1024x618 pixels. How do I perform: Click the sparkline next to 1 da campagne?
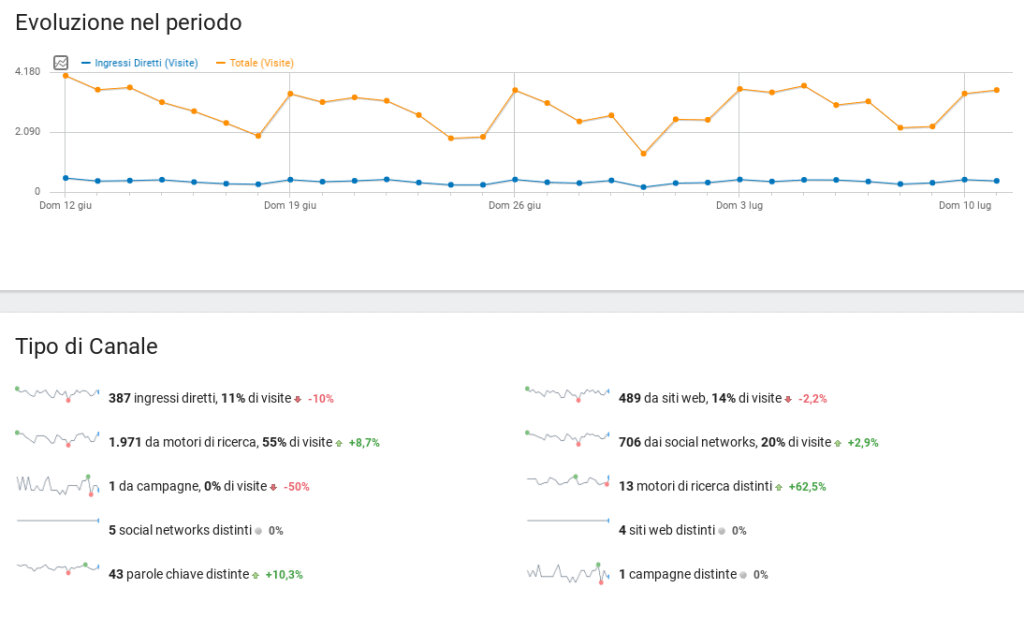(57, 485)
